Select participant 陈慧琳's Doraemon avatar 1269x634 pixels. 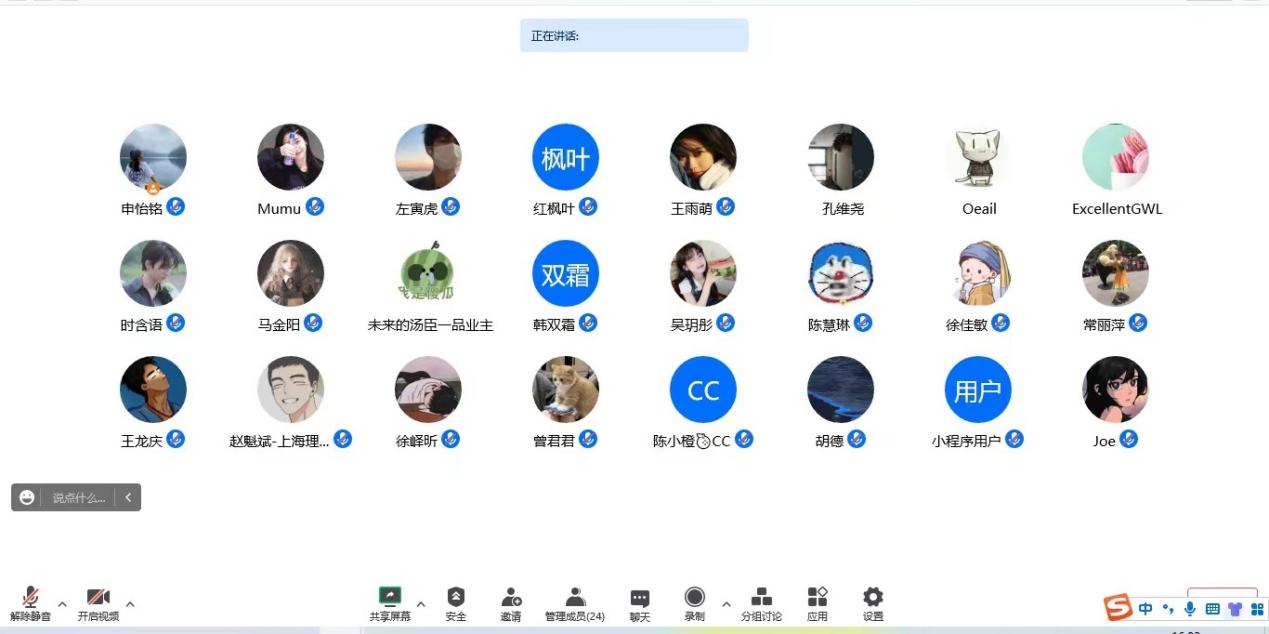pos(840,273)
